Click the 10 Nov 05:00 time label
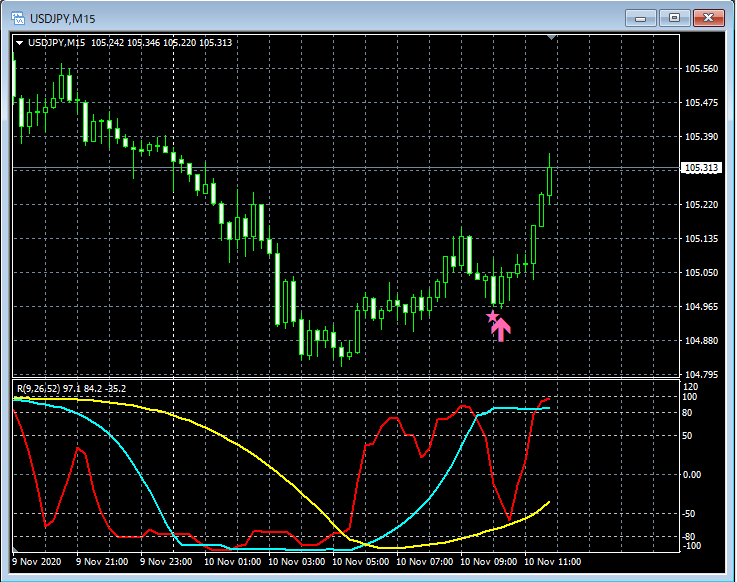Screen dimensions: 737x582 [361, 562]
